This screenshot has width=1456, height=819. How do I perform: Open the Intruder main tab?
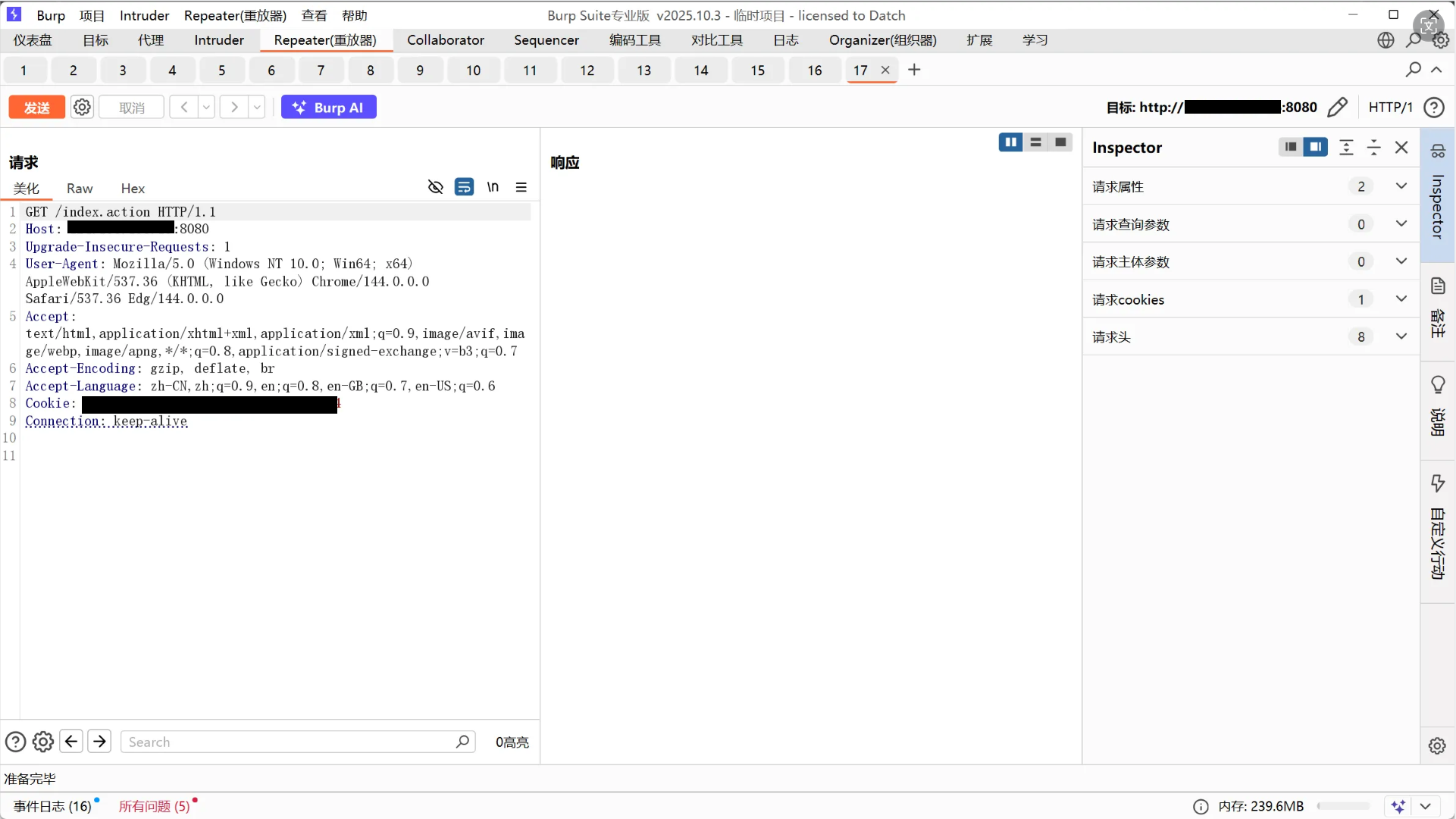pos(219,40)
